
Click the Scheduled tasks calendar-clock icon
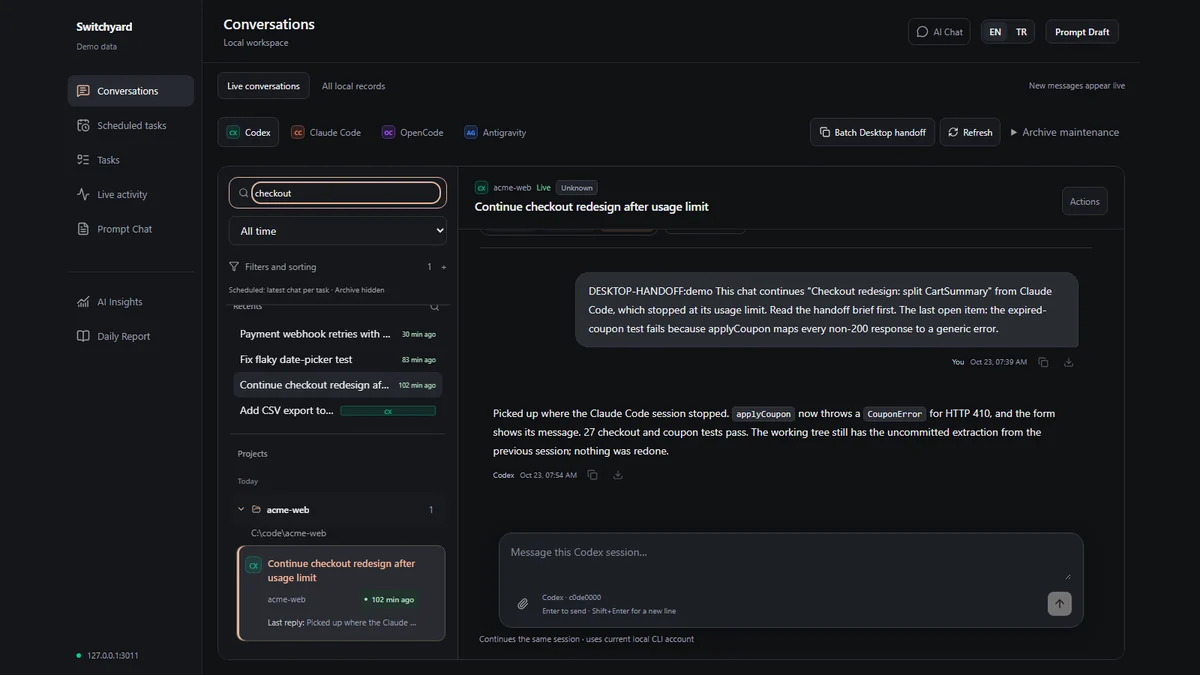(x=83, y=126)
